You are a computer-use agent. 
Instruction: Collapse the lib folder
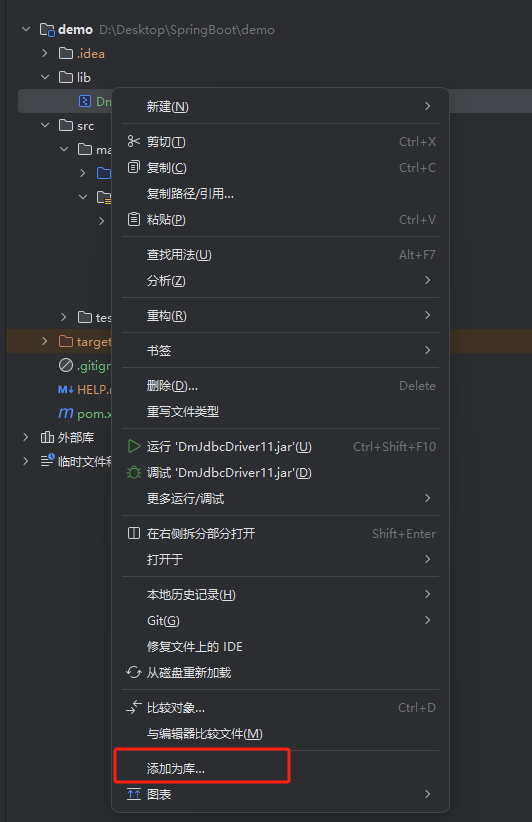pyautogui.click(x=45, y=77)
